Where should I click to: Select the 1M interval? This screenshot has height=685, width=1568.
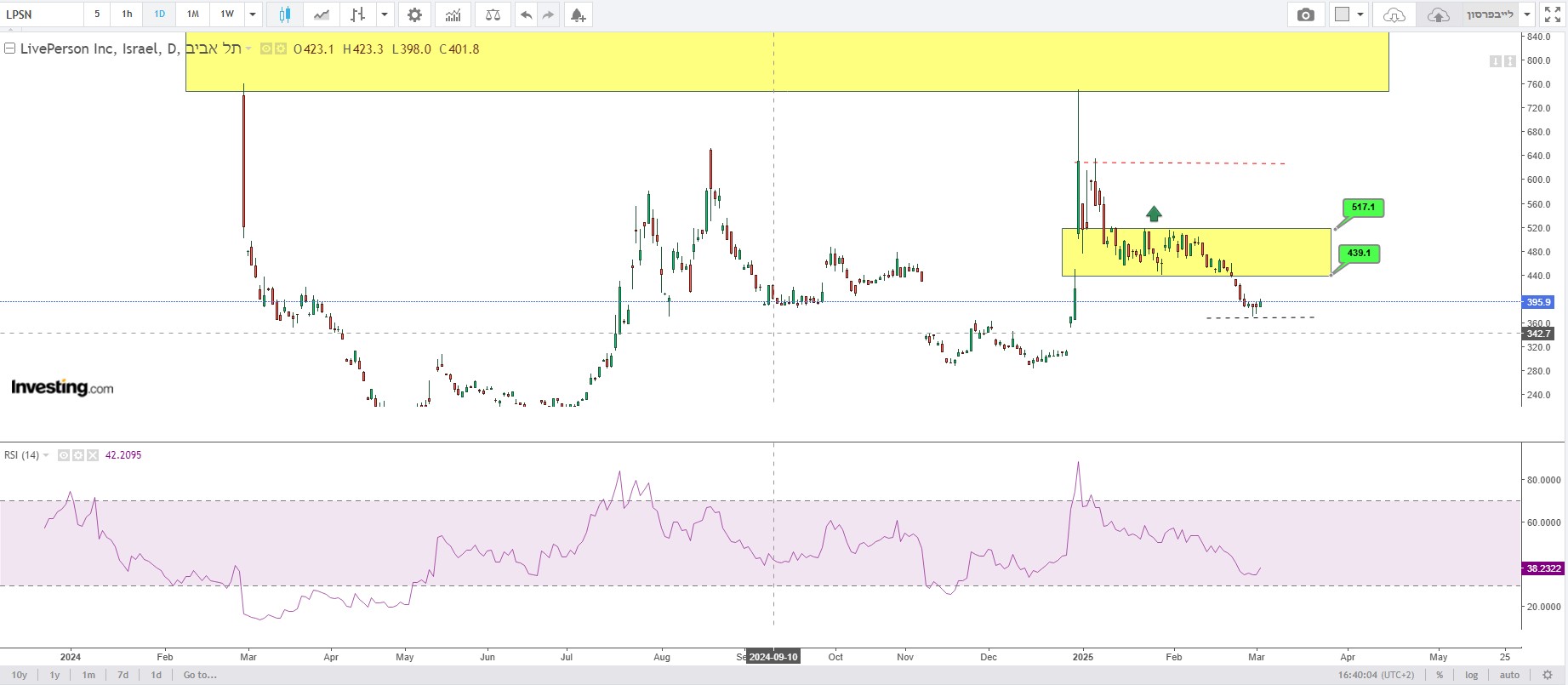point(193,14)
